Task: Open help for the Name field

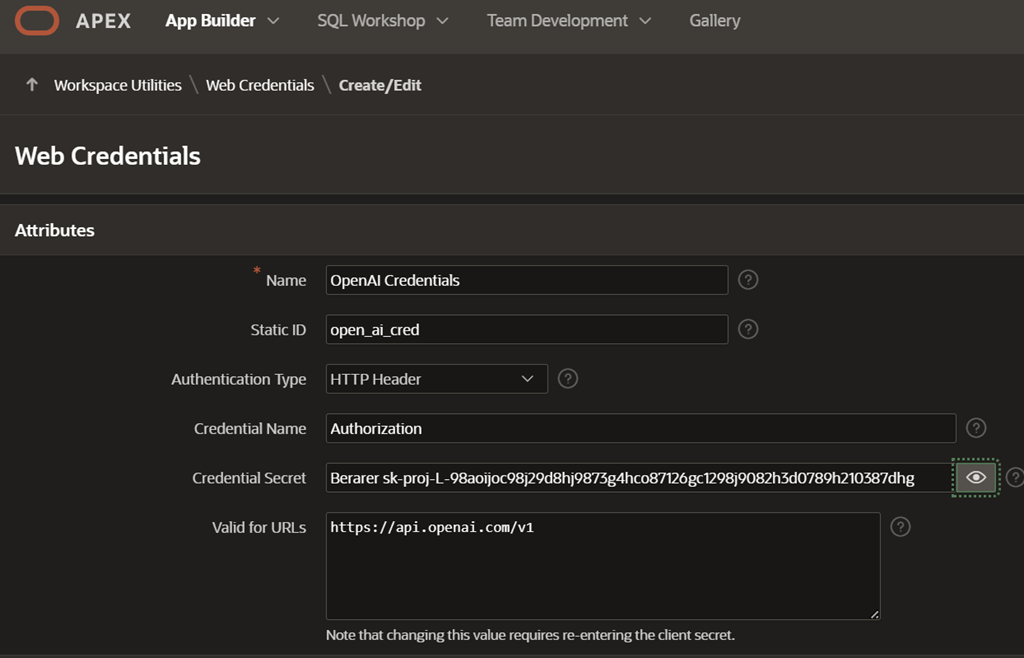Action: point(747,280)
